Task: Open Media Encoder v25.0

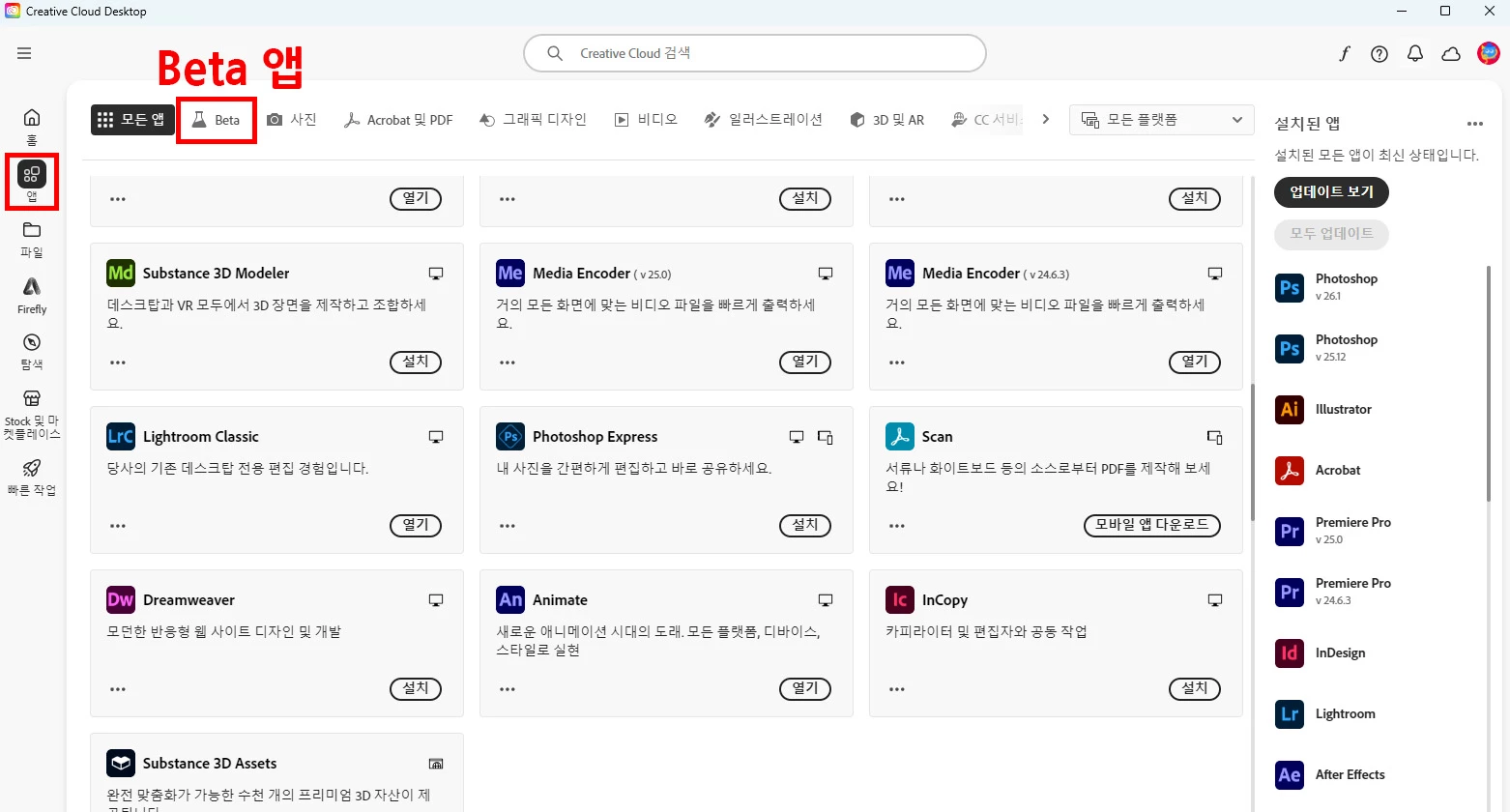Action: click(x=805, y=362)
